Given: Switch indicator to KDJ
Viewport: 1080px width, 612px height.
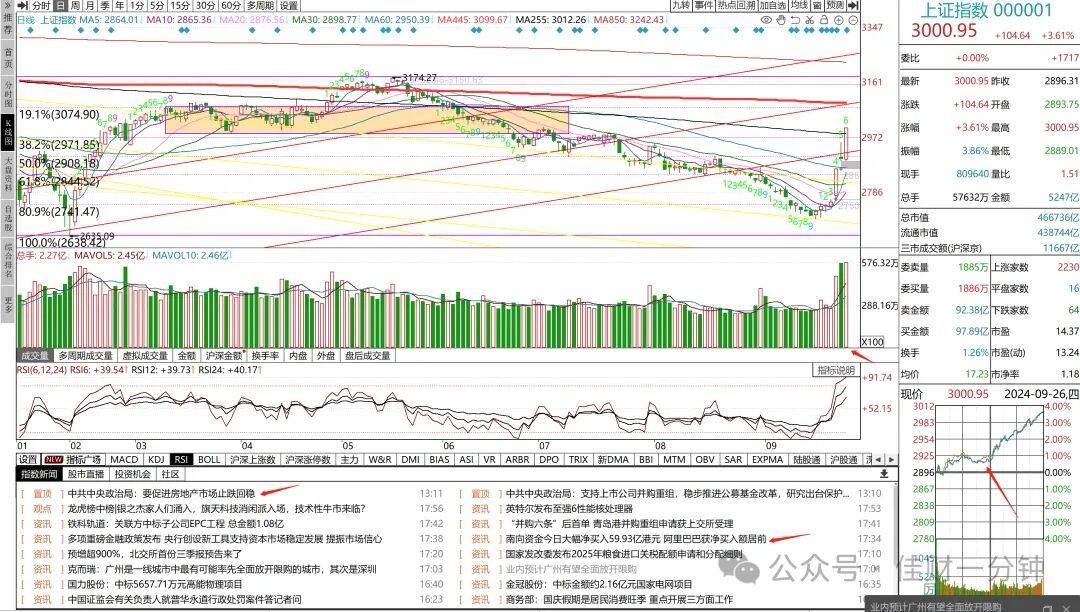Looking at the screenshot, I should [156, 459].
